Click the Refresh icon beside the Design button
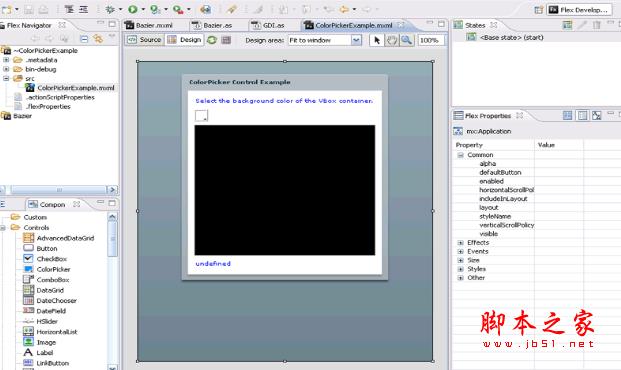 [x=212, y=40]
